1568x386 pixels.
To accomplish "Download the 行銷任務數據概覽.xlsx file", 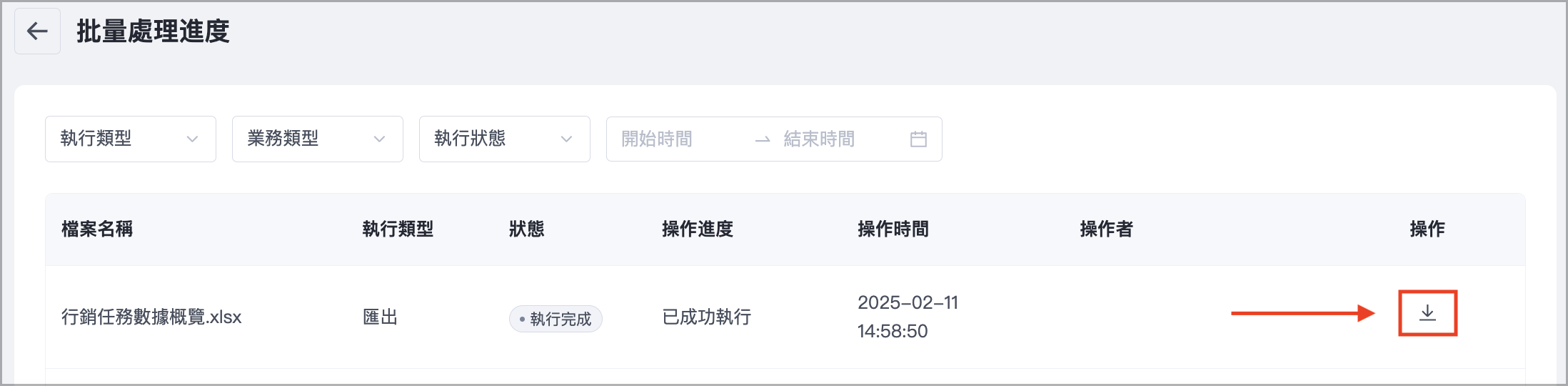I will pyautogui.click(x=1427, y=313).
